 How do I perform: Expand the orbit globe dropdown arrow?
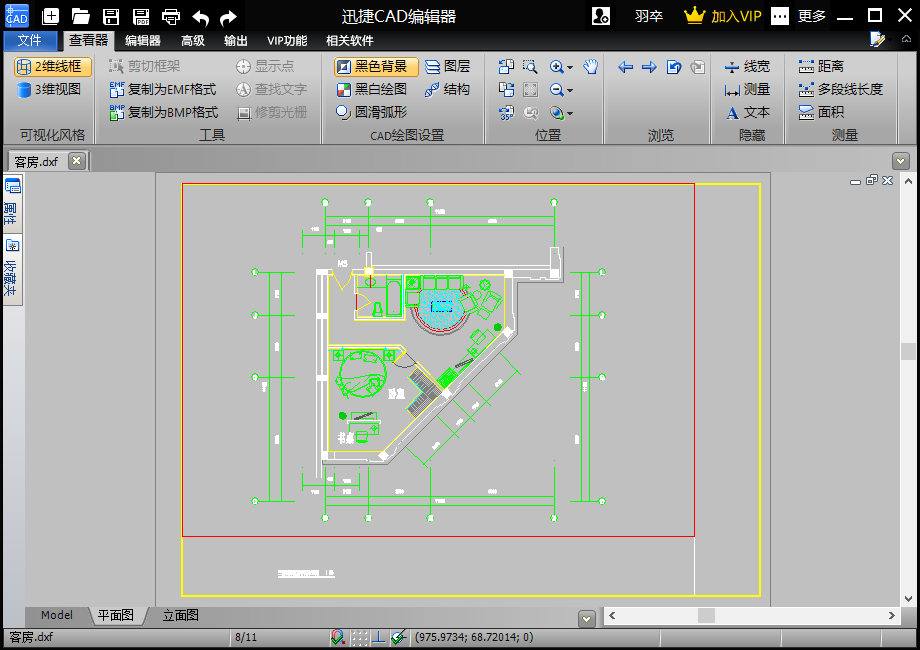[x=570, y=113]
